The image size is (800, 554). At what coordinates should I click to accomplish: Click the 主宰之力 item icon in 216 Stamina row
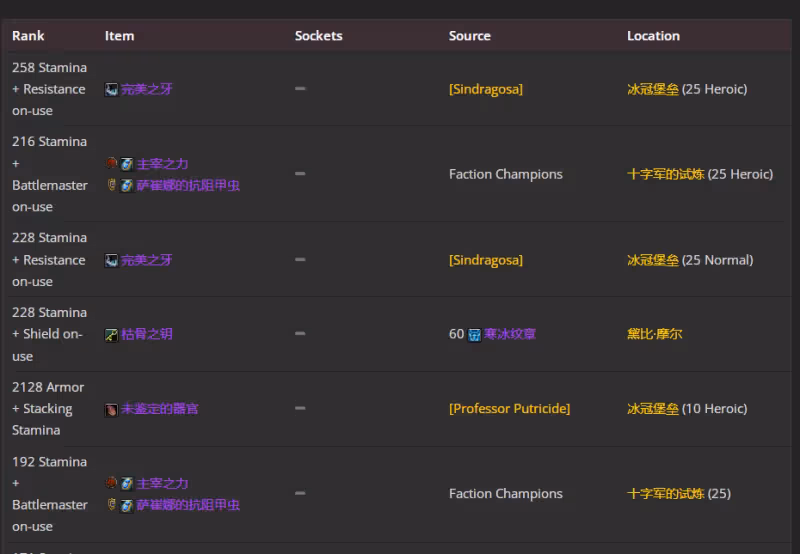(127, 164)
